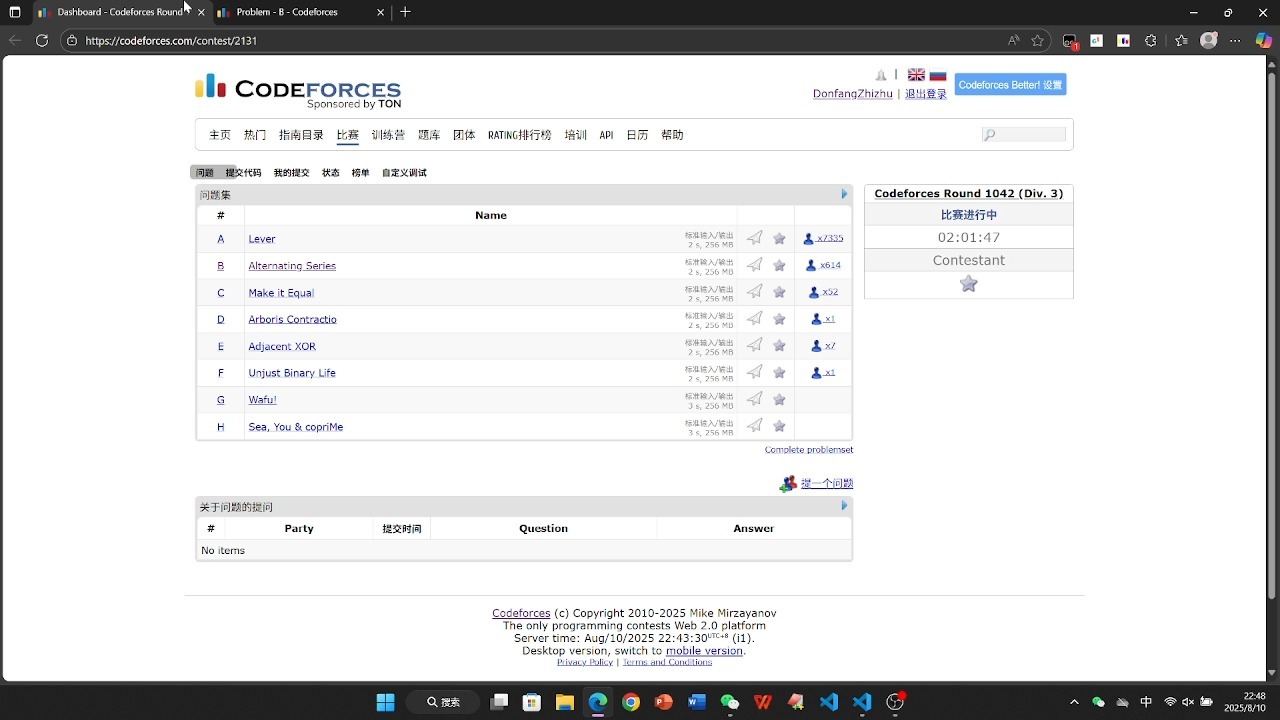1280x720 pixels.
Task: Switch site language to English flag
Action: (x=916, y=75)
